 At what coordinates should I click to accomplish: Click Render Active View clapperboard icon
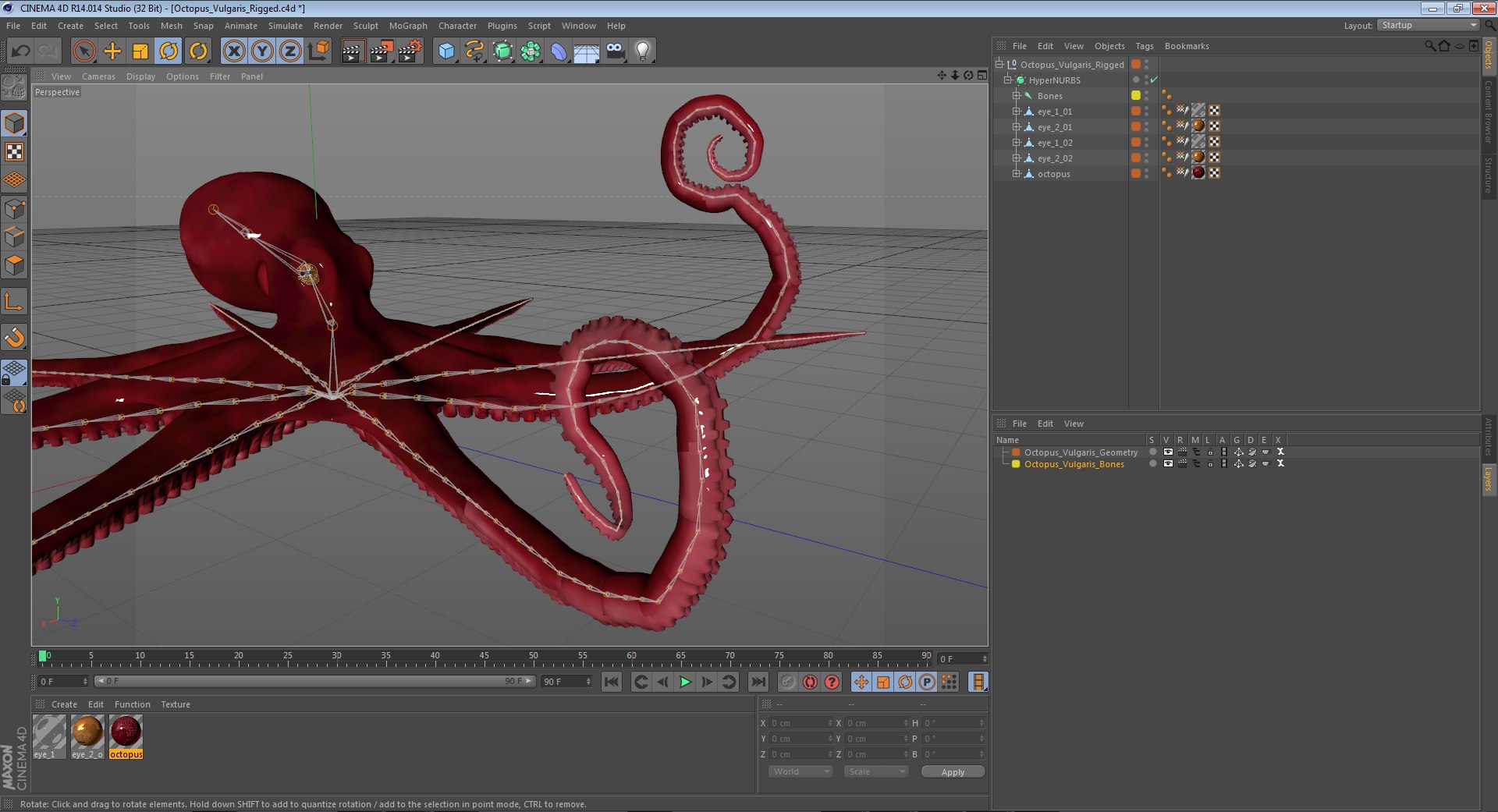(353, 51)
